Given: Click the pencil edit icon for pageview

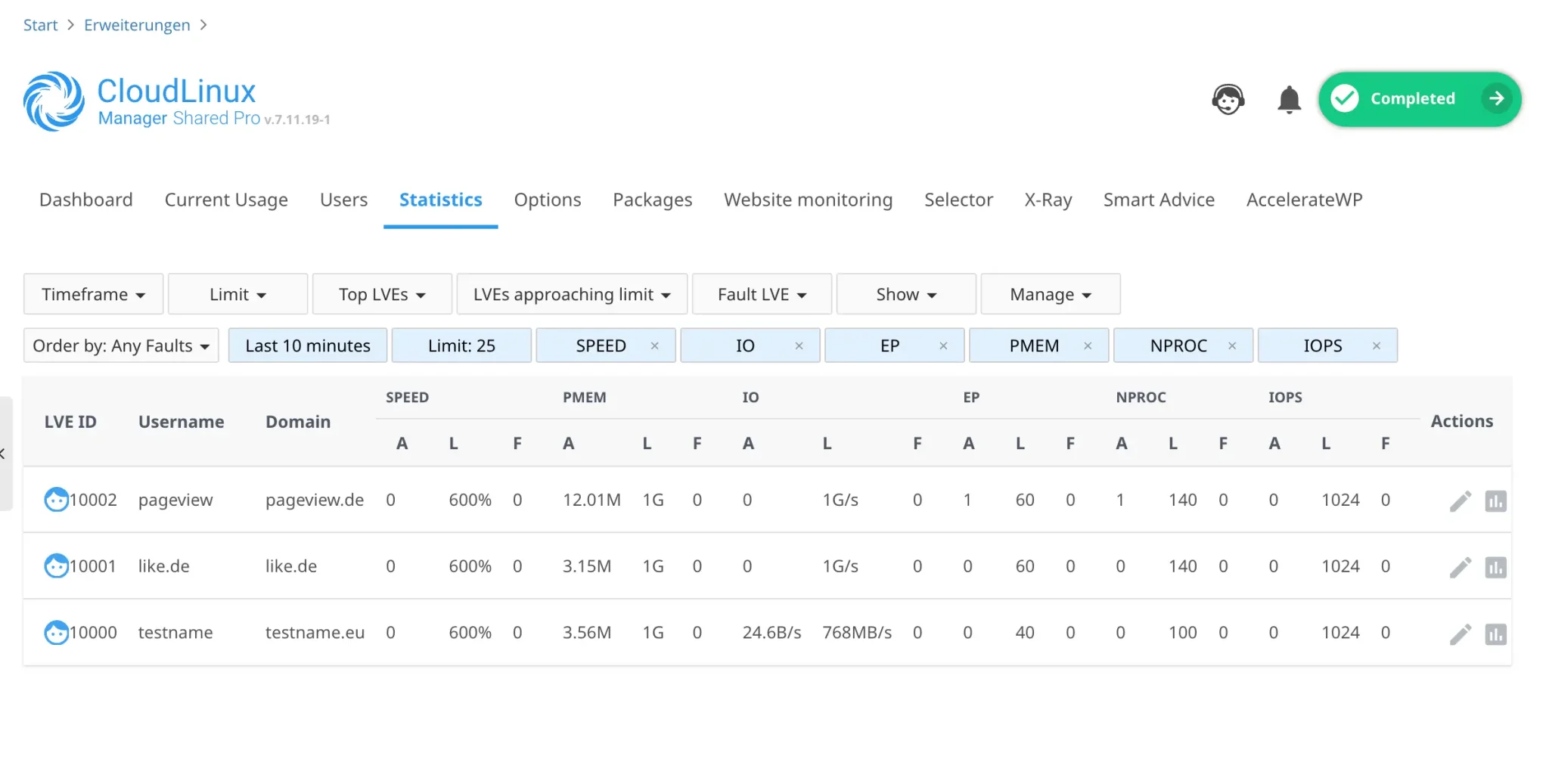Looking at the screenshot, I should point(1460,500).
